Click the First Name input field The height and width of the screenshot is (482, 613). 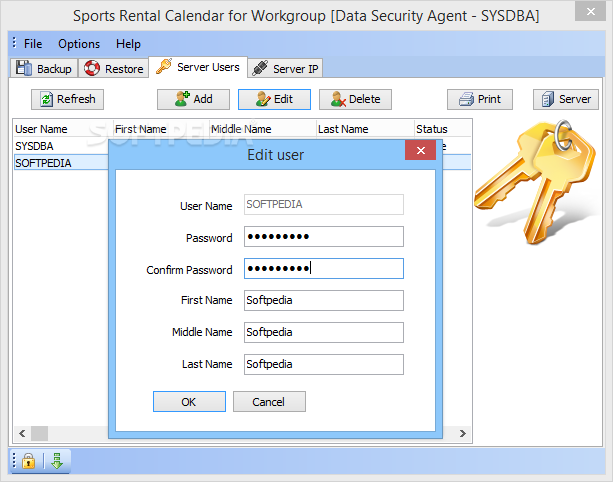click(324, 300)
